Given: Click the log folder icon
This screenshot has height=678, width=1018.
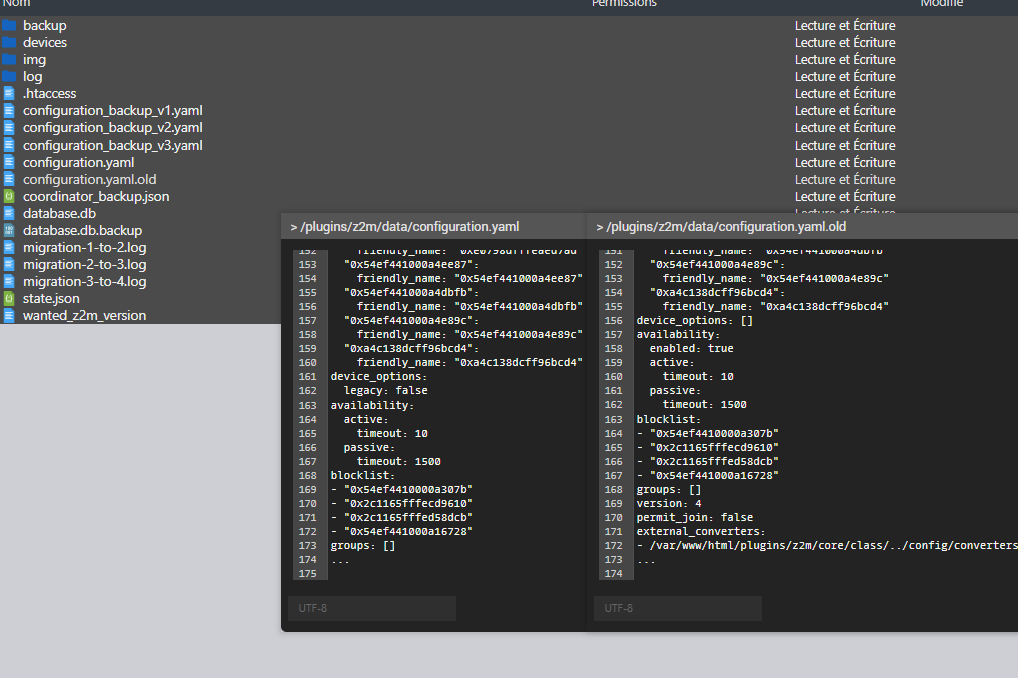Looking at the screenshot, I should [9, 76].
